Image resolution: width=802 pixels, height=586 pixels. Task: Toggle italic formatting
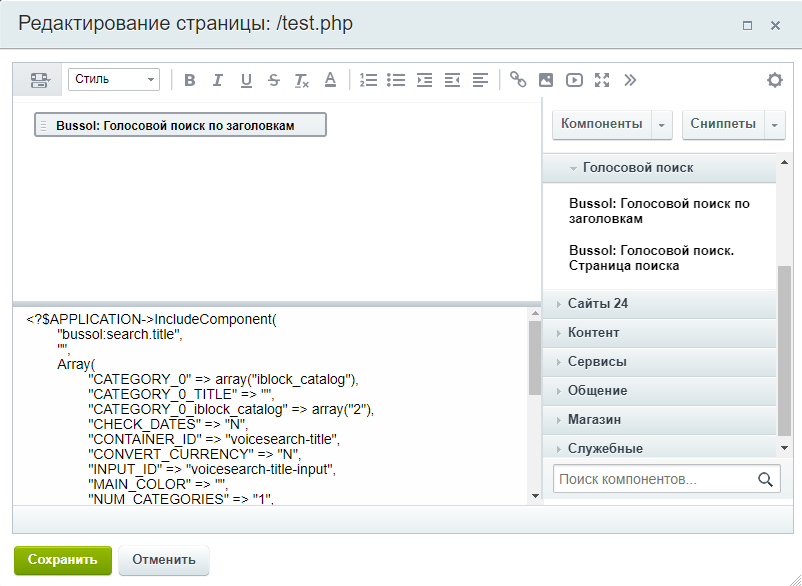click(217, 80)
